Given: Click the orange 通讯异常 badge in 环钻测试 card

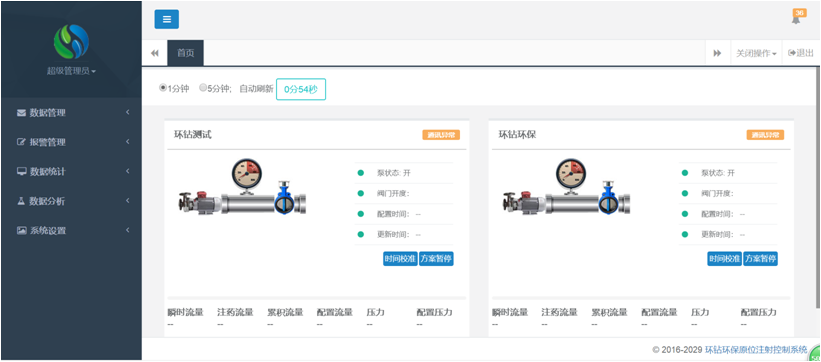Looking at the screenshot, I should pos(441,135).
